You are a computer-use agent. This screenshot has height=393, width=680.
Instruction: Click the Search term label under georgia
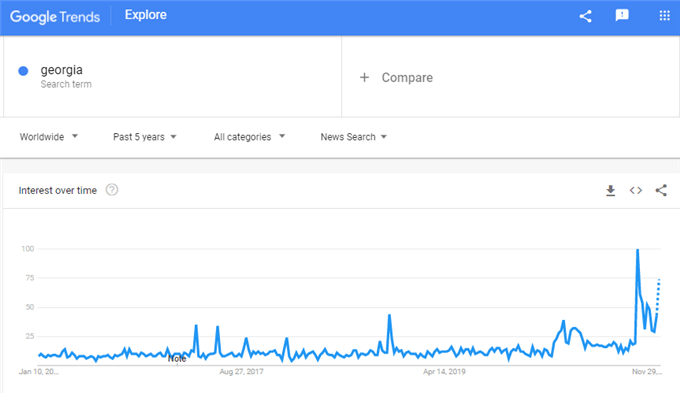(66, 84)
